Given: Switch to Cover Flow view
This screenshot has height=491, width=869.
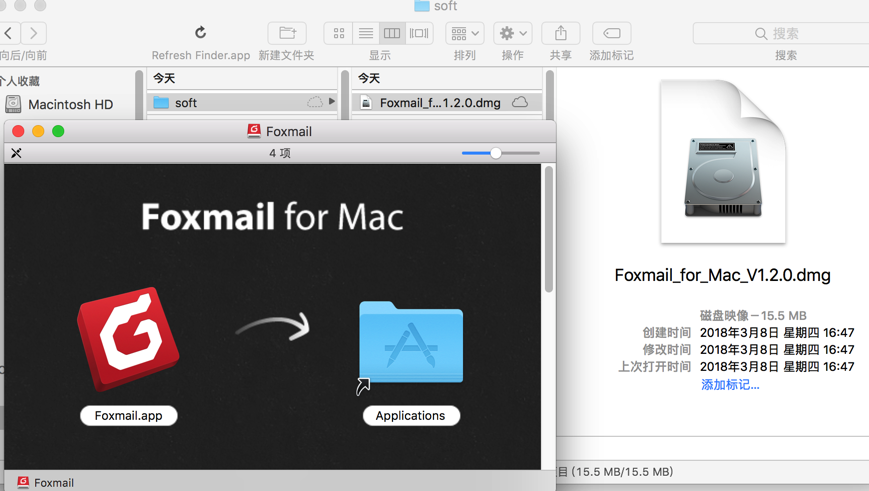Looking at the screenshot, I should (419, 33).
